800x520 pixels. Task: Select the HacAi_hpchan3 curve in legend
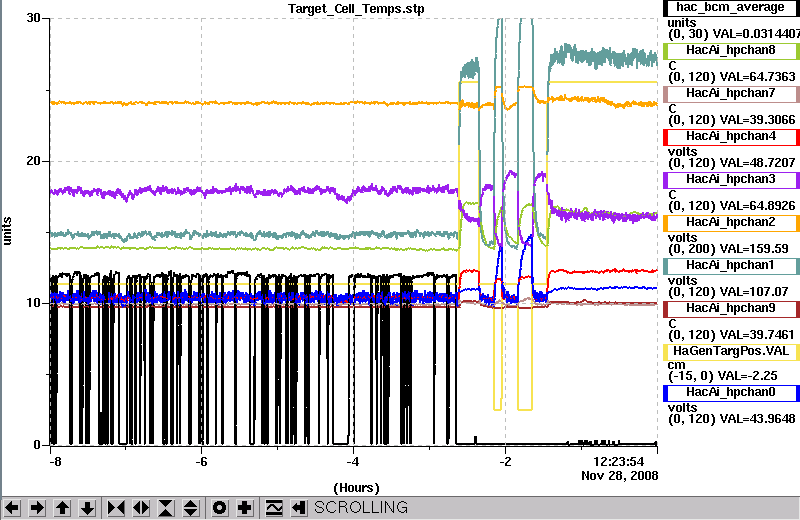[731, 179]
